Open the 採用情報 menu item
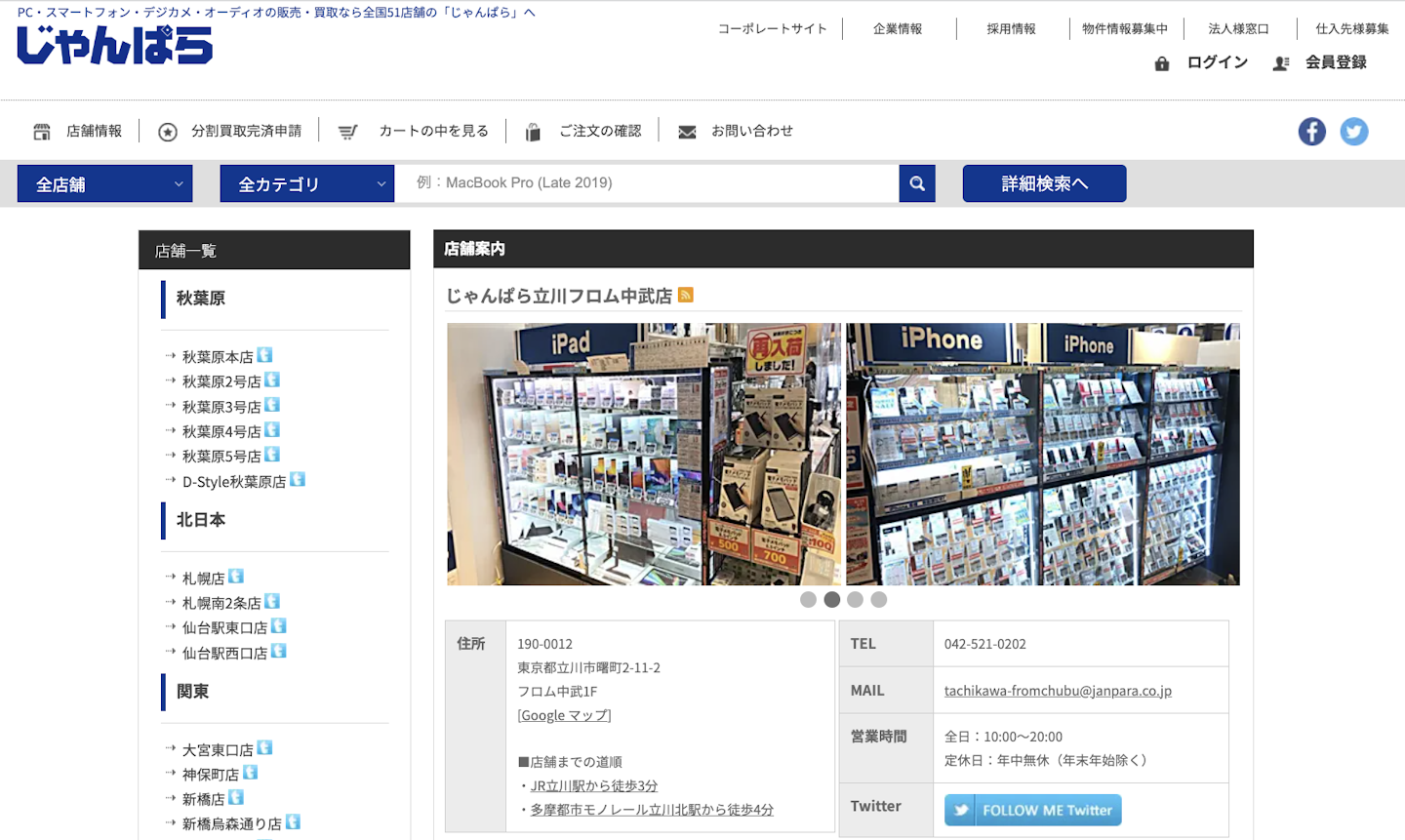Screen dimensions: 1405x840 click(x=1011, y=28)
